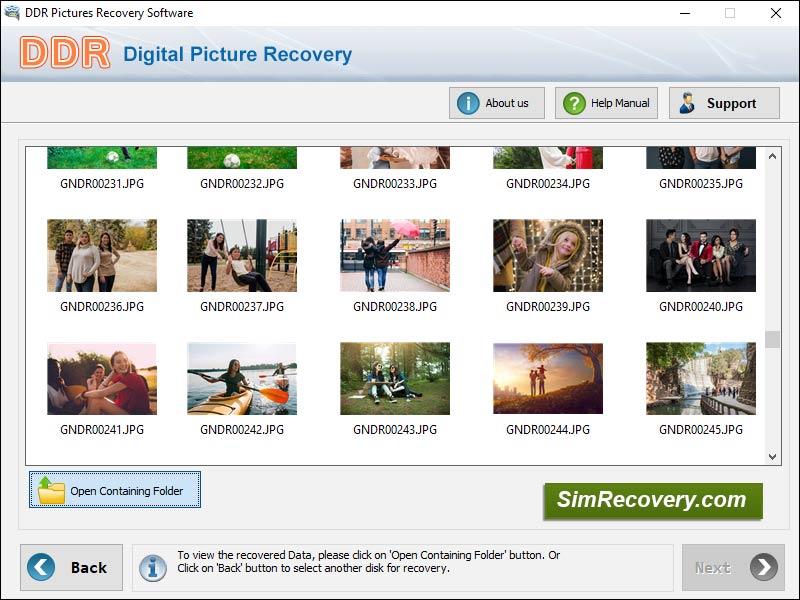Click the file name GNDR00241.JPG

pyautogui.click(x=102, y=430)
